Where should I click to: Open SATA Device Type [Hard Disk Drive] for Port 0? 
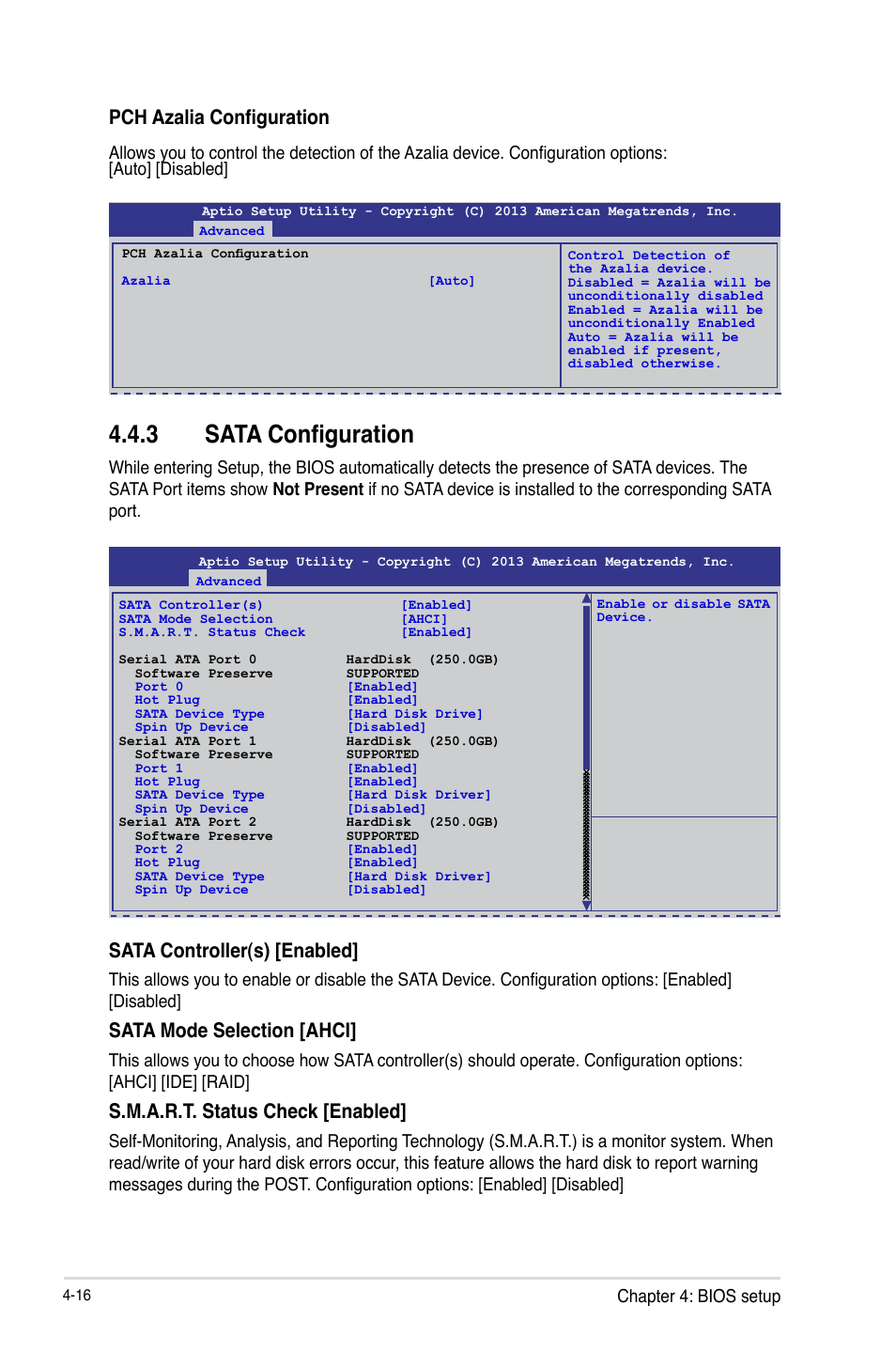pyautogui.click(x=414, y=714)
